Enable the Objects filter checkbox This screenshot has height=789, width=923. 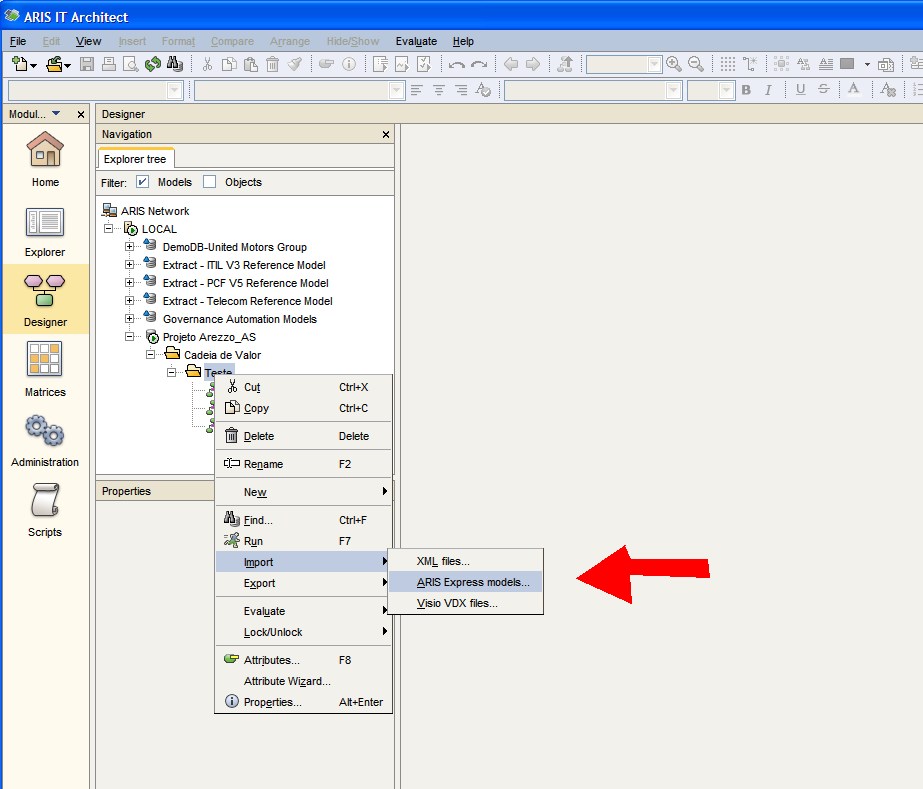[209, 182]
